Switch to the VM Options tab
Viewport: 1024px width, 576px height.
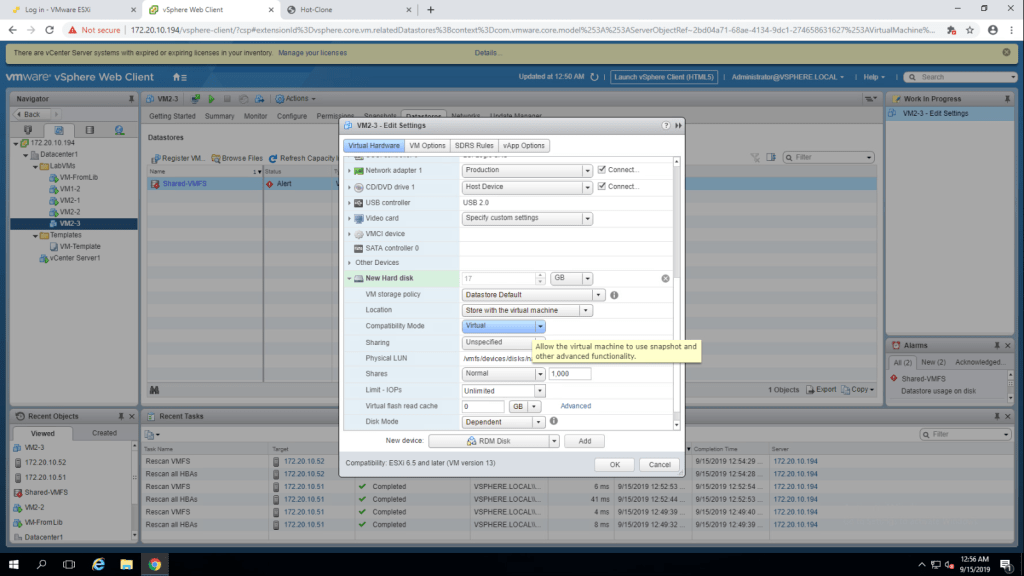click(x=427, y=146)
